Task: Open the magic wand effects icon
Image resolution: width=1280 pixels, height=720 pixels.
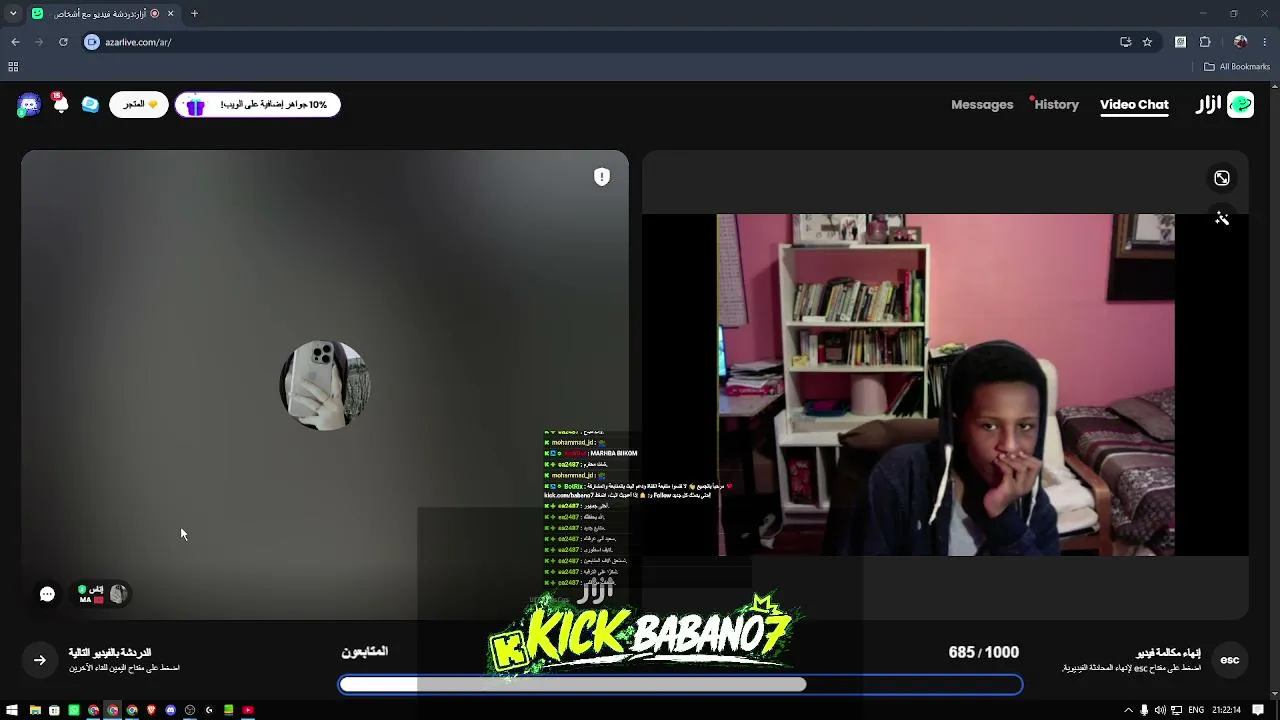Action: point(1222,218)
